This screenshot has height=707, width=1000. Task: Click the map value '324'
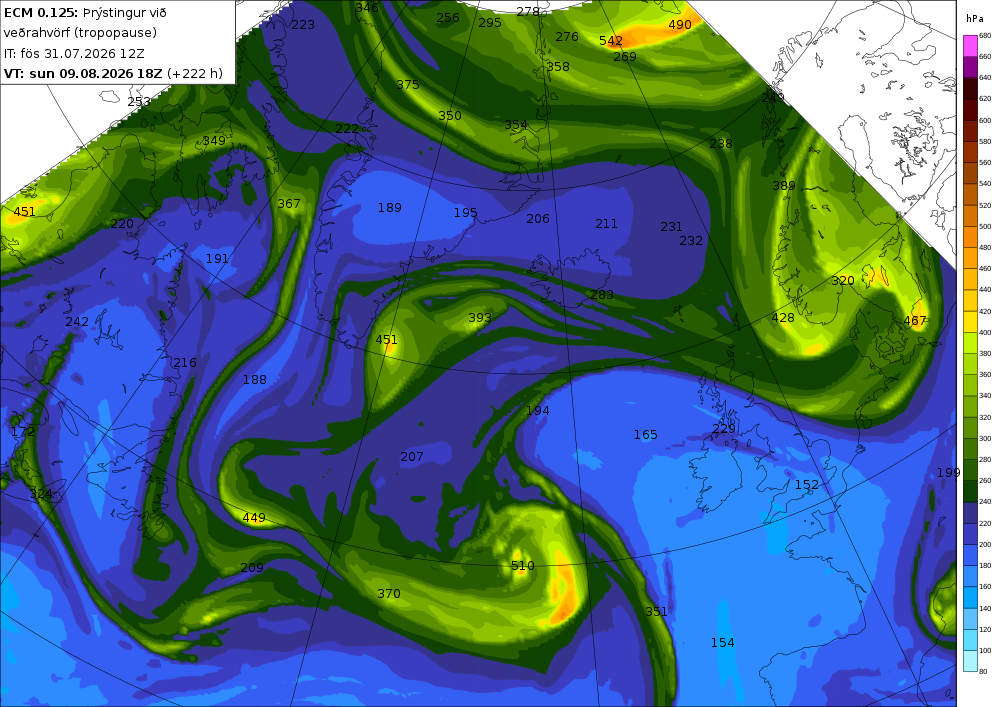(x=41, y=493)
